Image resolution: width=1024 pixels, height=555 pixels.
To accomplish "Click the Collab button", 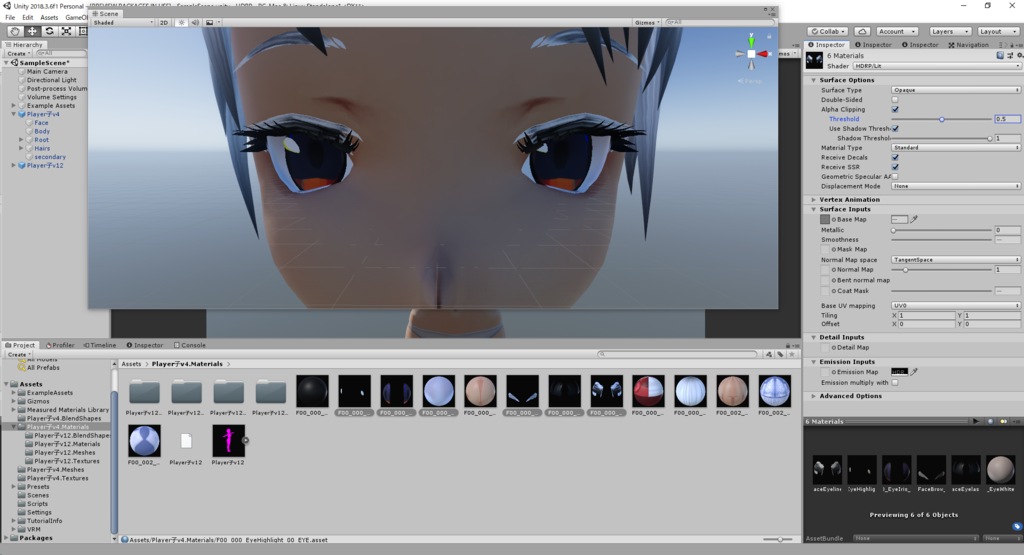I will pos(828,31).
